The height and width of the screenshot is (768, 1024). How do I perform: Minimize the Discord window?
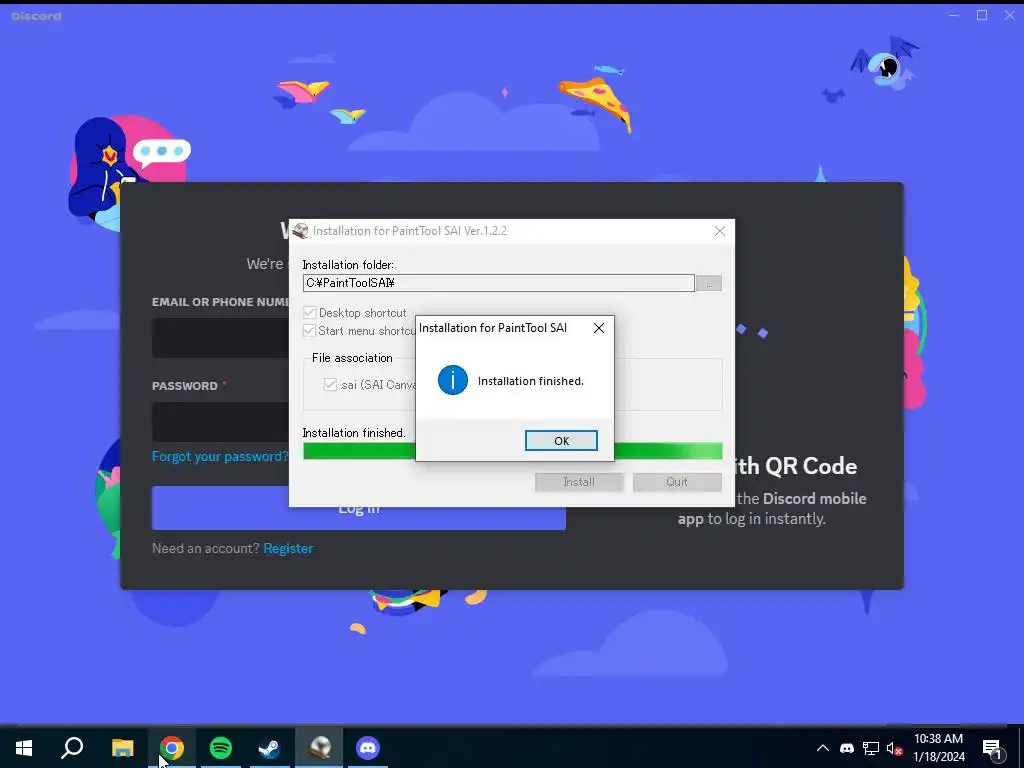click(x=954, y=15)
